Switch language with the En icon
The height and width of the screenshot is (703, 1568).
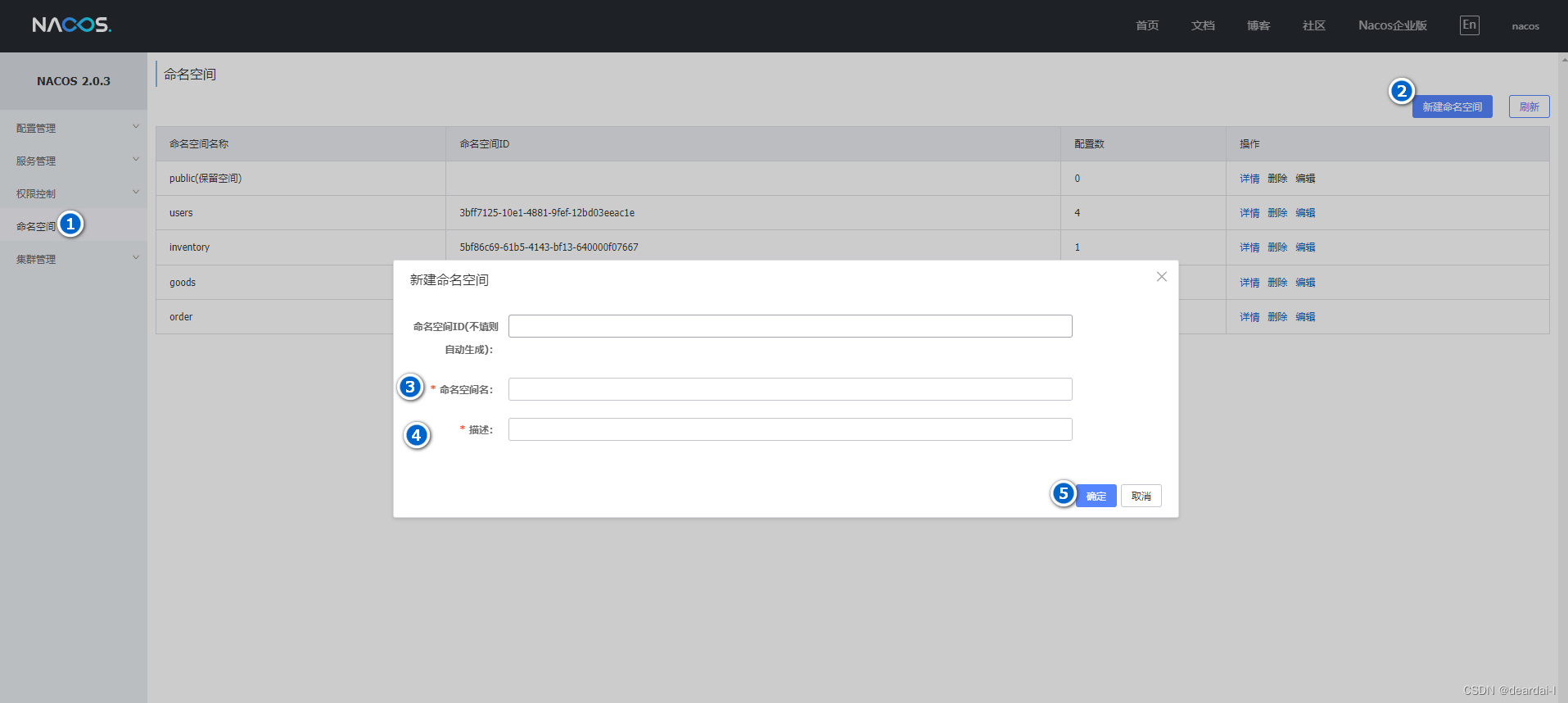(1469, 25)
